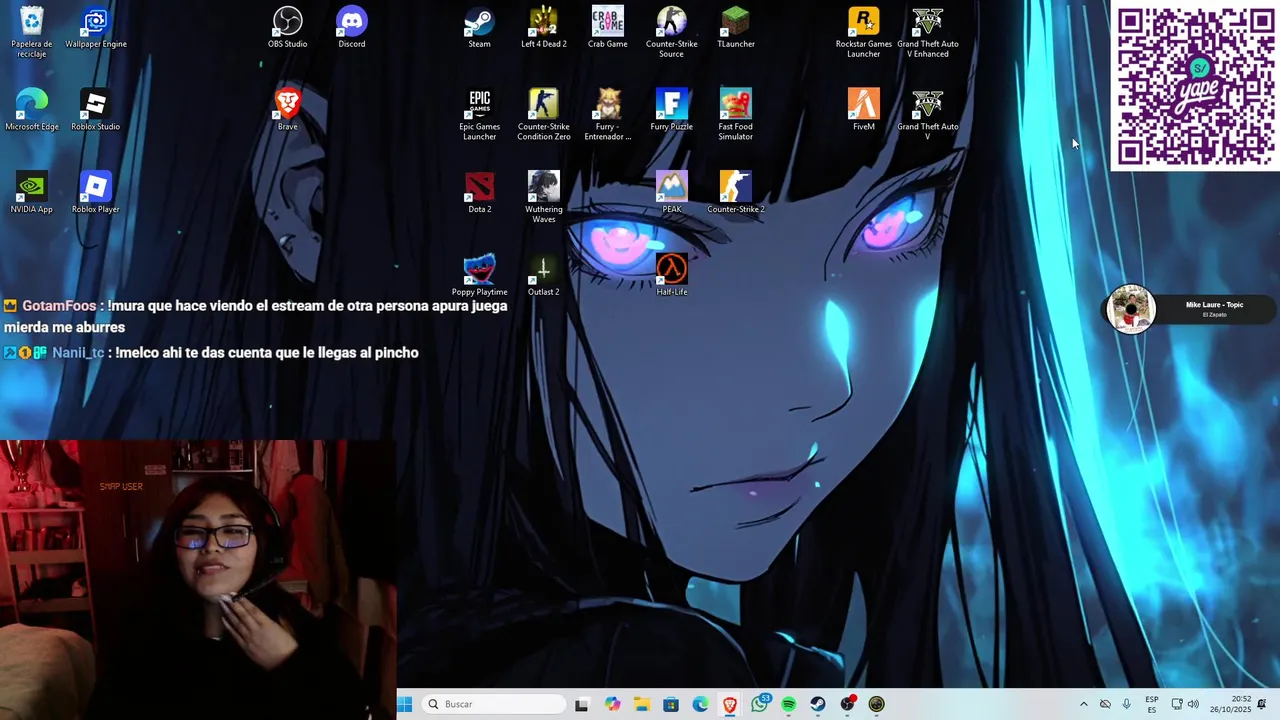Select the Steam desktop icon
This screenshot has height=720, width=1280.
coord(480,28)
